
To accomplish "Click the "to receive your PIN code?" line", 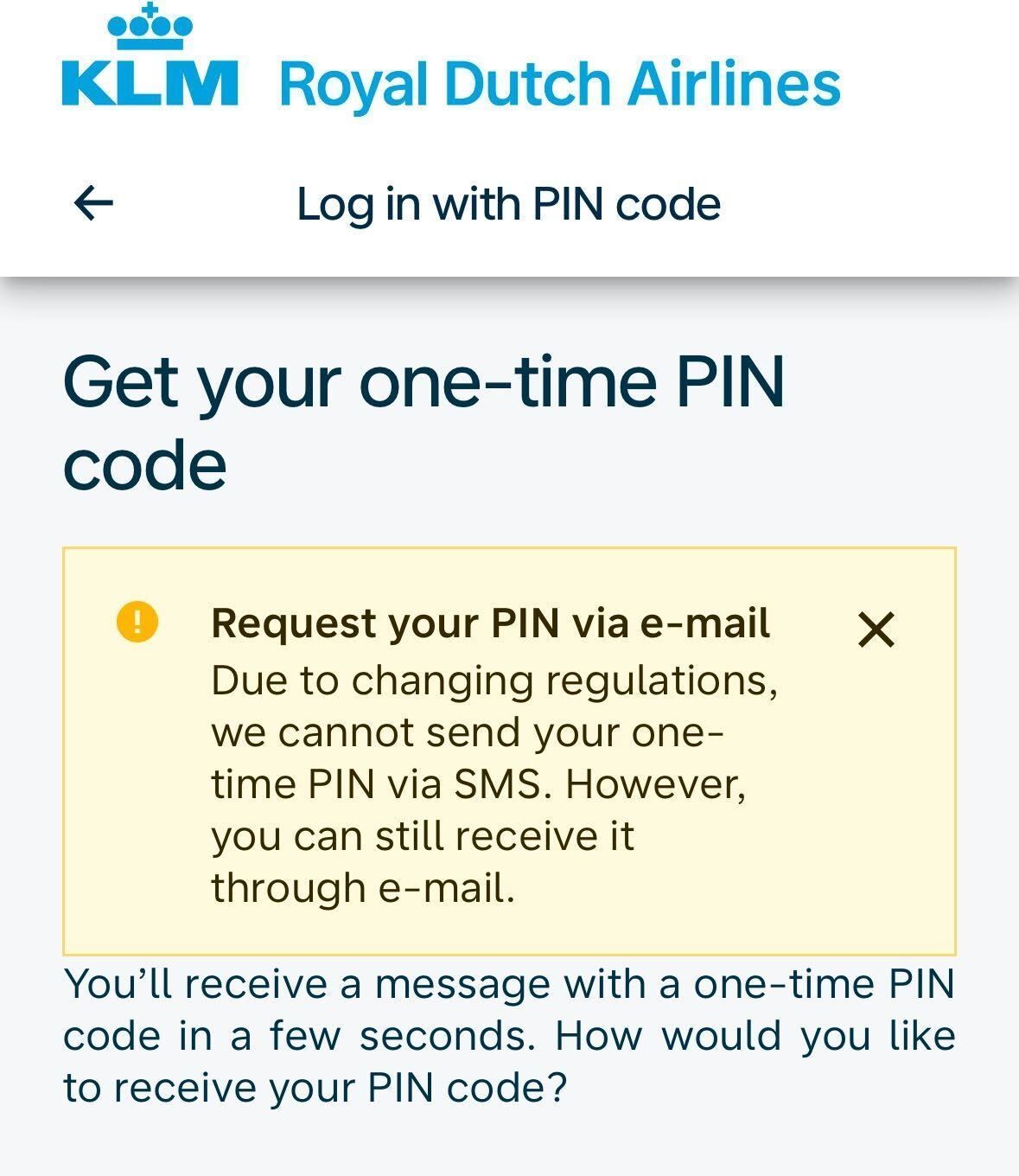I will (x=315, y=1088).
